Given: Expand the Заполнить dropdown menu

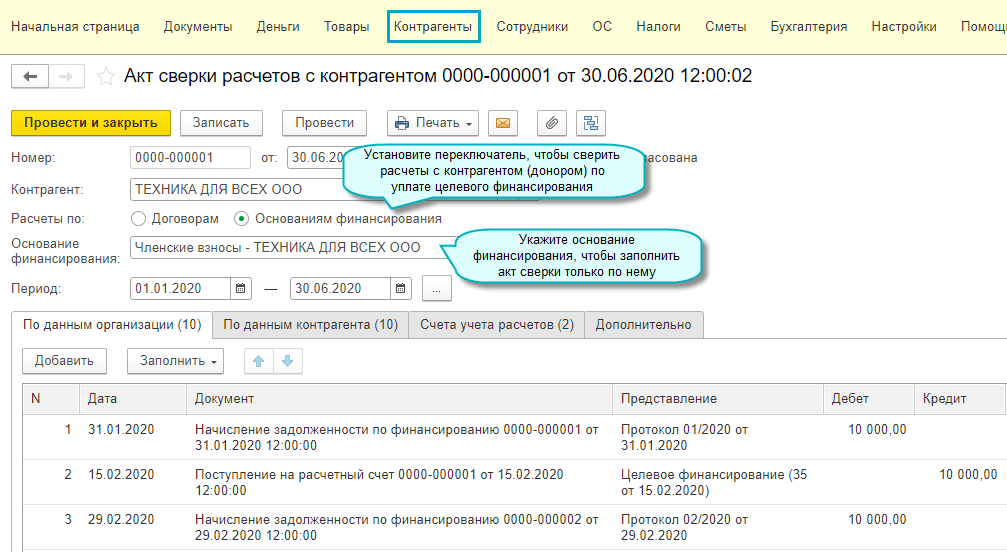Looking at the screenshot, I should 175,361.
